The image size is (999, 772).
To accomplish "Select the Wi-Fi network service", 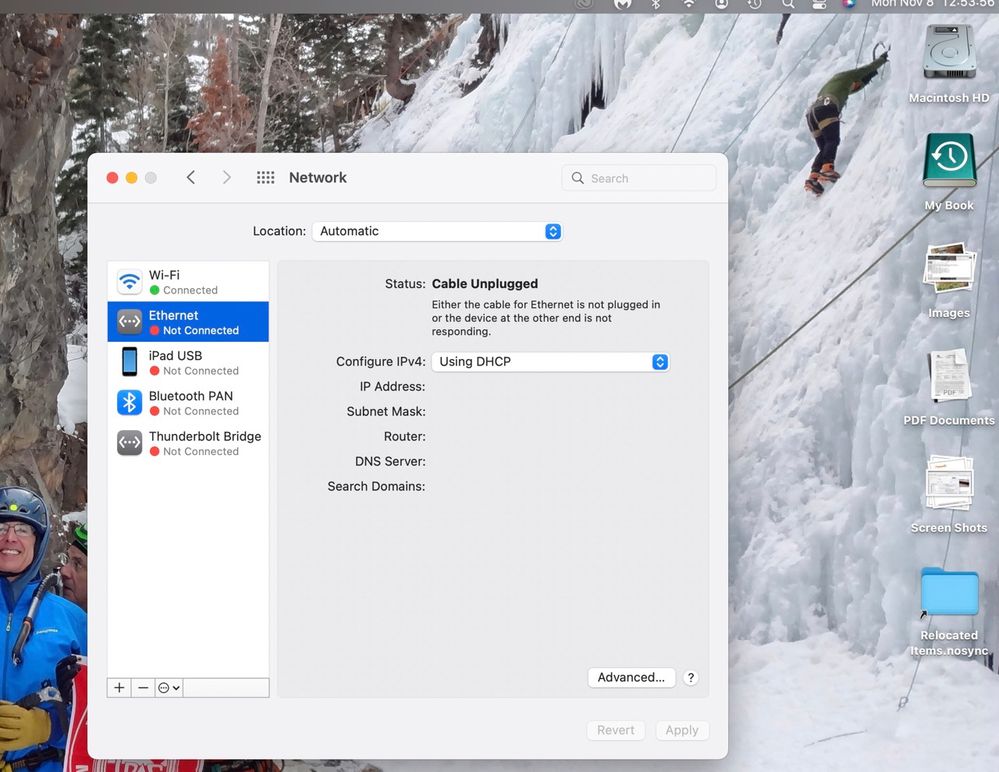I will click(x=188, y=281).
